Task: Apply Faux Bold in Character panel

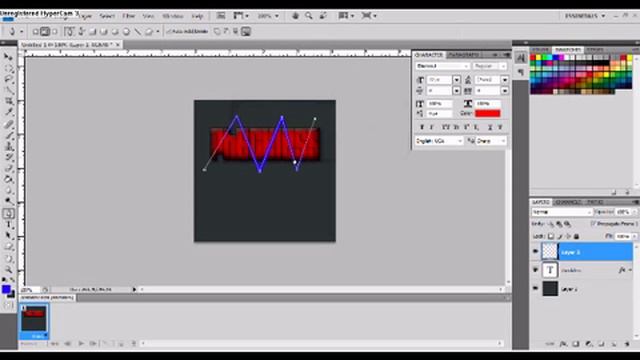Action: pos(422,127)
